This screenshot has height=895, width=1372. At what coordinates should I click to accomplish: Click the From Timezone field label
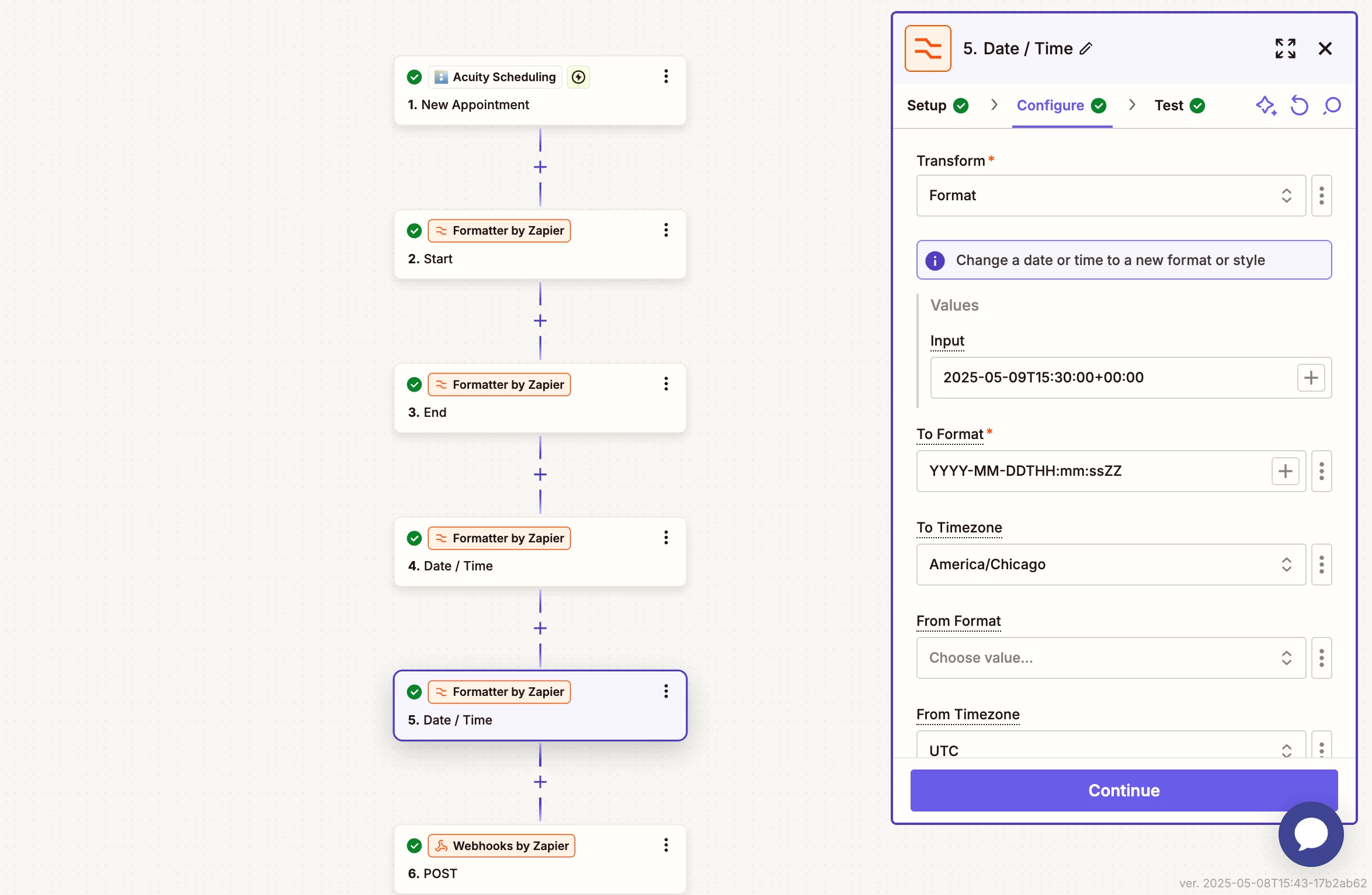pos(968,715)
